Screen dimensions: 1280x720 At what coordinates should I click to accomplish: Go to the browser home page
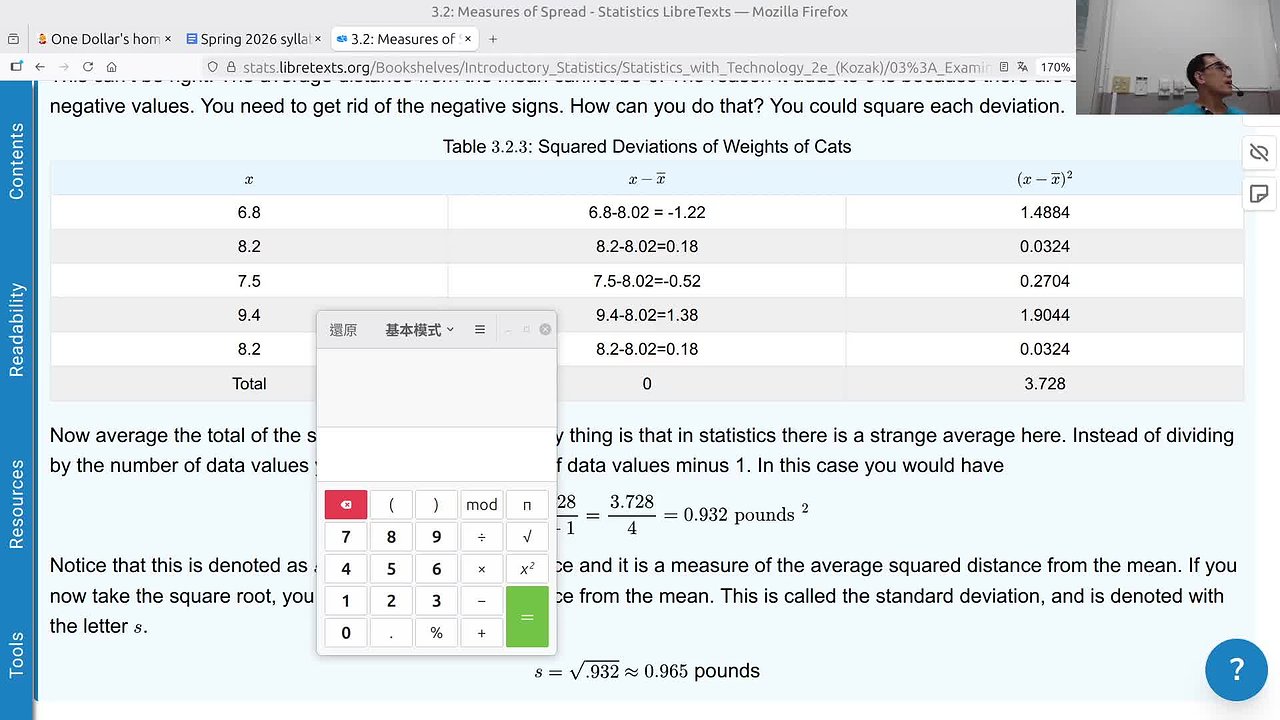(112, 67)
